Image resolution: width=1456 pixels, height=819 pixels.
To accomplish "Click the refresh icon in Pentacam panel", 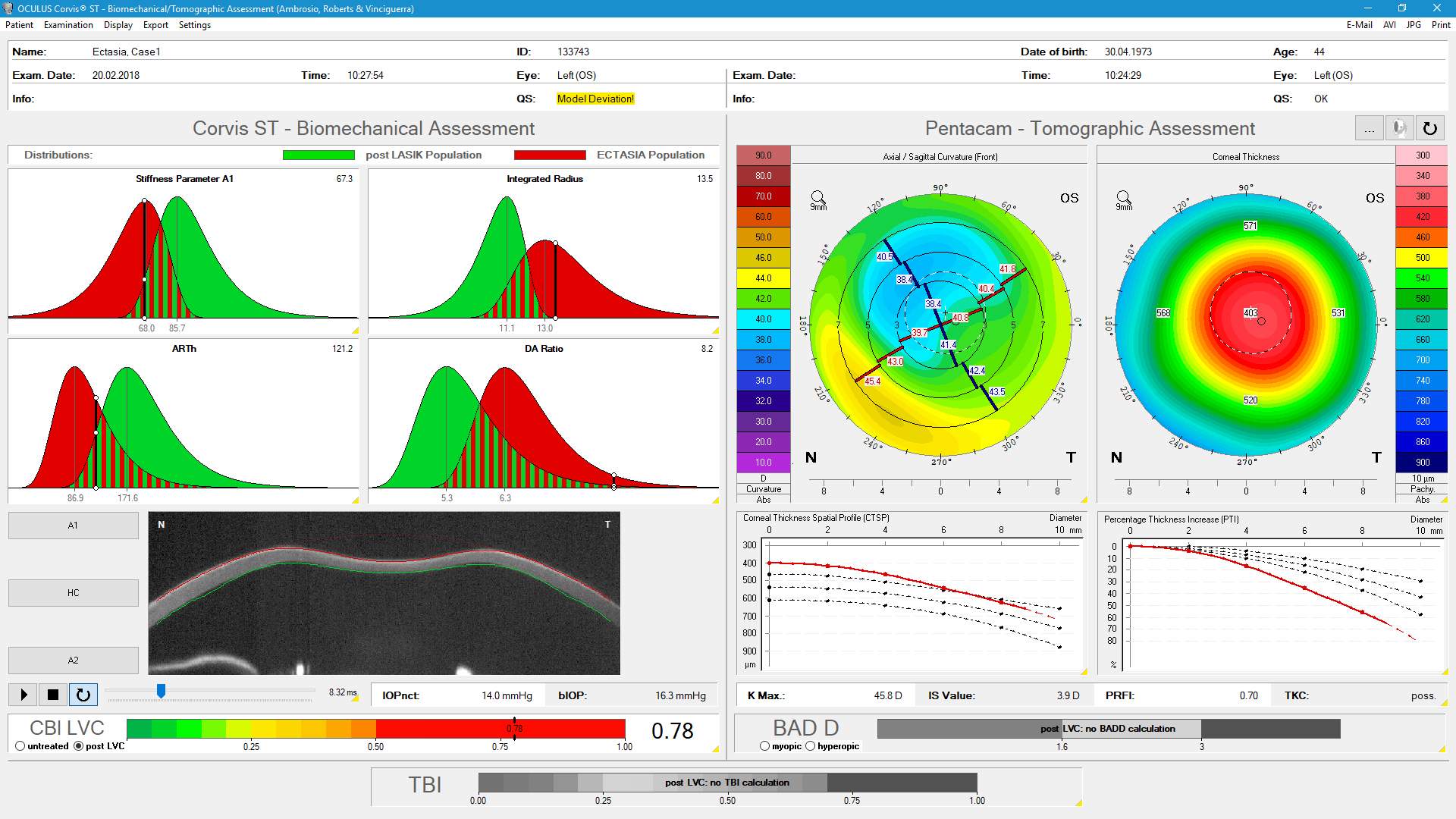I will click(1429, 128).
